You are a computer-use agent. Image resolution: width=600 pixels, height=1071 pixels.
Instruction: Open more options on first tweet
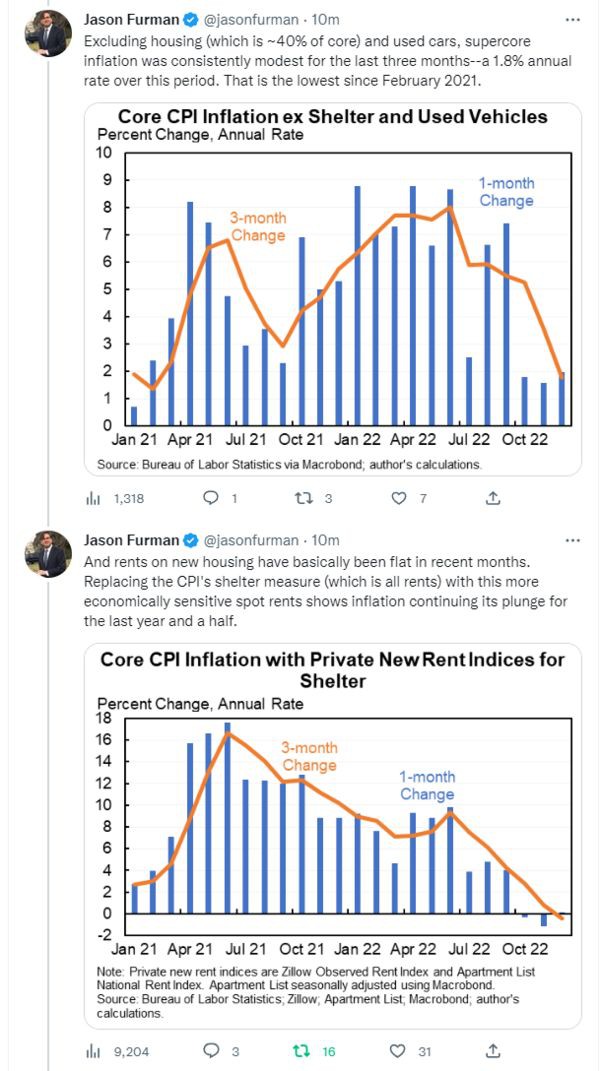pyautogui.click(x=572, y=19)
